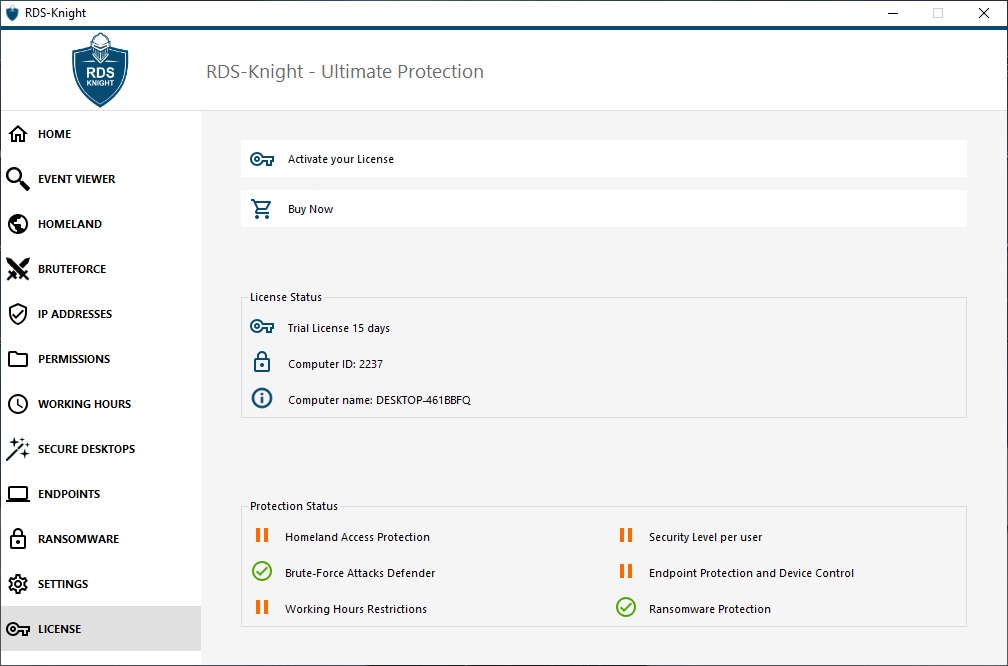Click the RDS-Knight - Ultimate Protection heading
Image resolution: width=1008 pixels, height=666 pixels.
tap(345, 71)
